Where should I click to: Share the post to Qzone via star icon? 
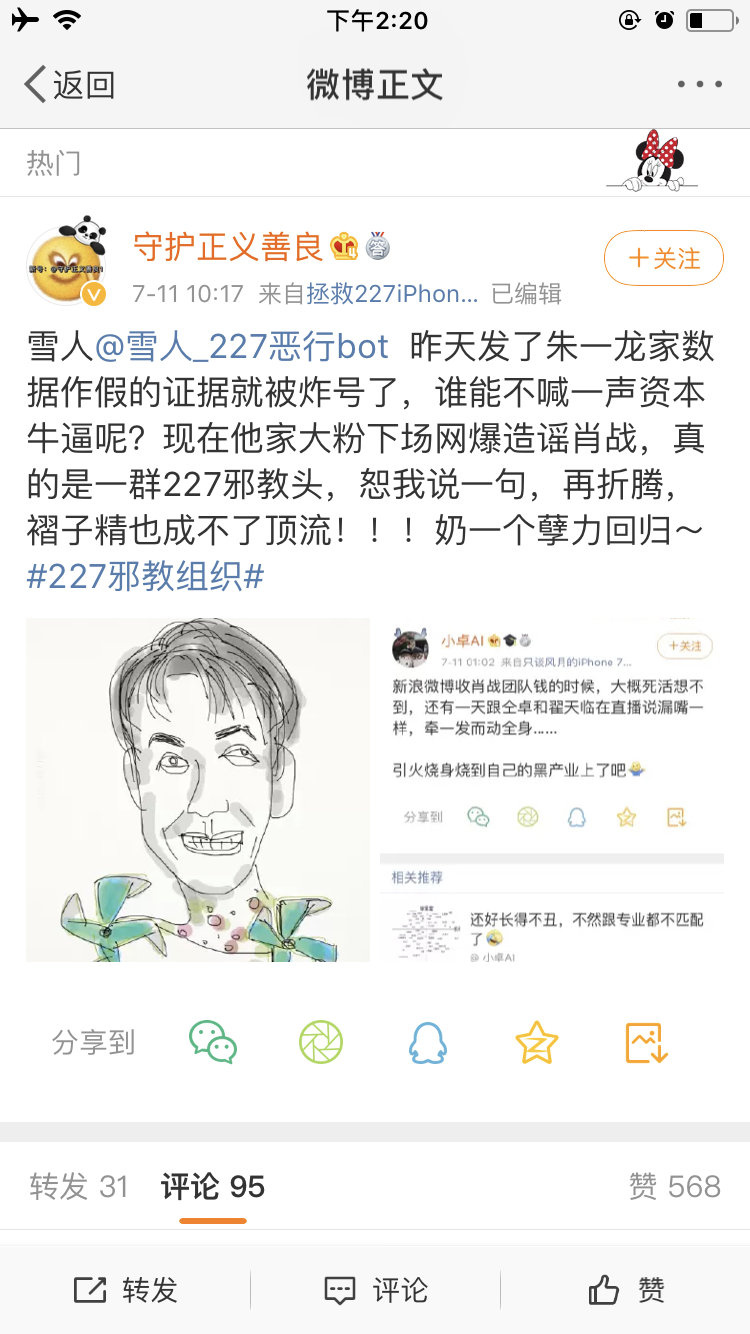537,1043
